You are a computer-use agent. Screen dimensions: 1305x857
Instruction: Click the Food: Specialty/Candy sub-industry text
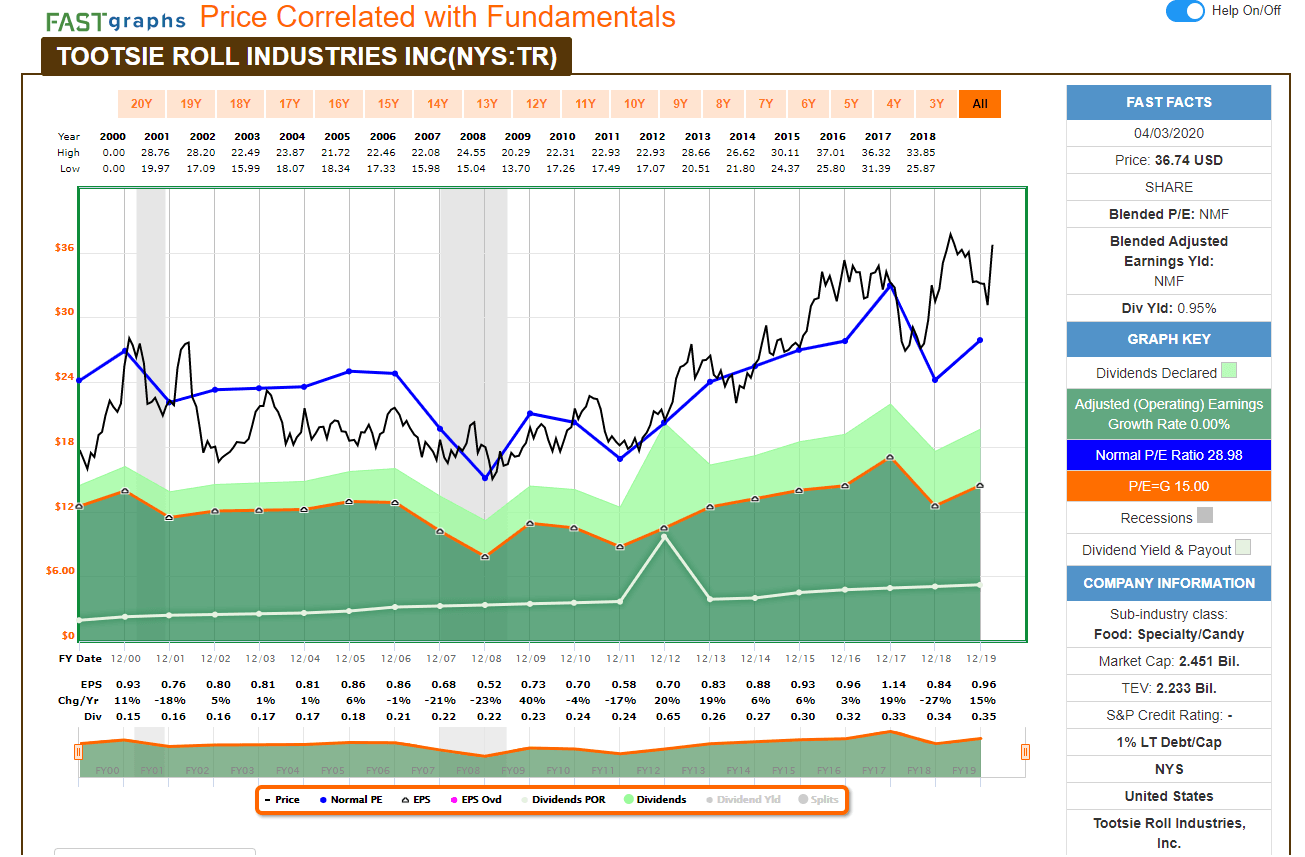[1169, 634]
